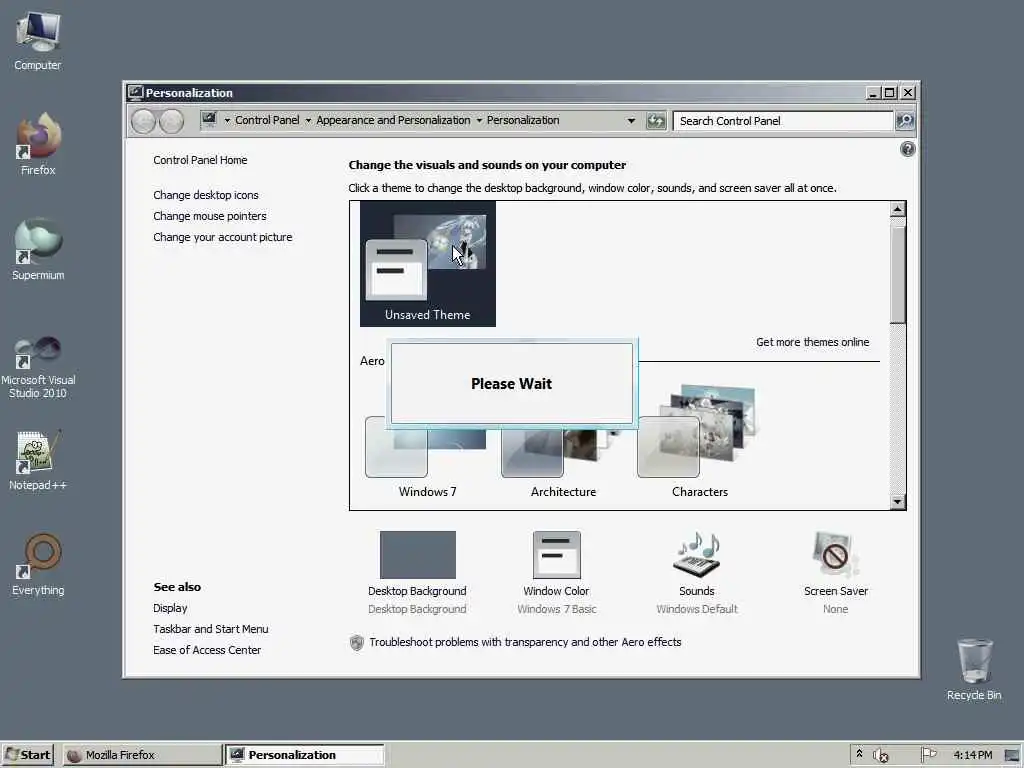Open Microsoft Visual Studio 2010 shortcut
The height and width of the screenshot is (768, 1024).
coord(38,367)
